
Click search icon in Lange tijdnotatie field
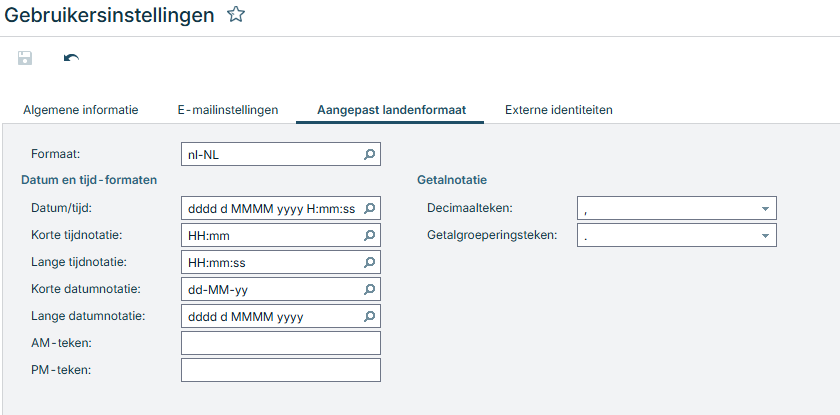[369, 262]
